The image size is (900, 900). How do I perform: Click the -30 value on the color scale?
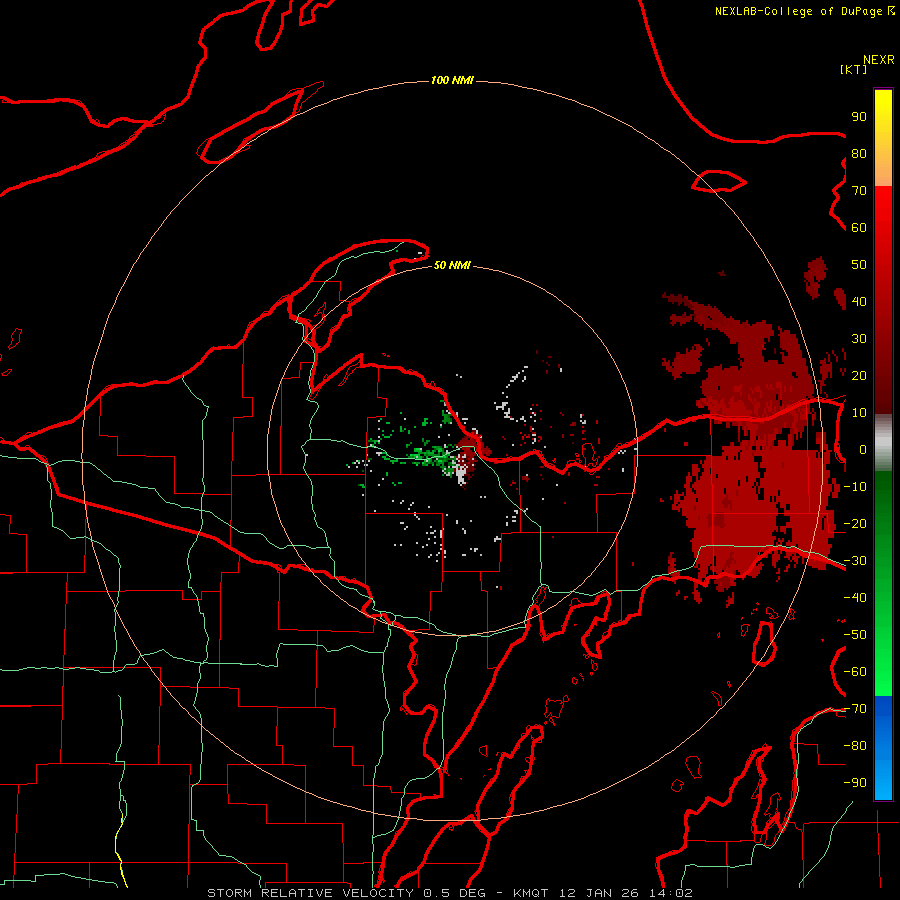point(855,561)
